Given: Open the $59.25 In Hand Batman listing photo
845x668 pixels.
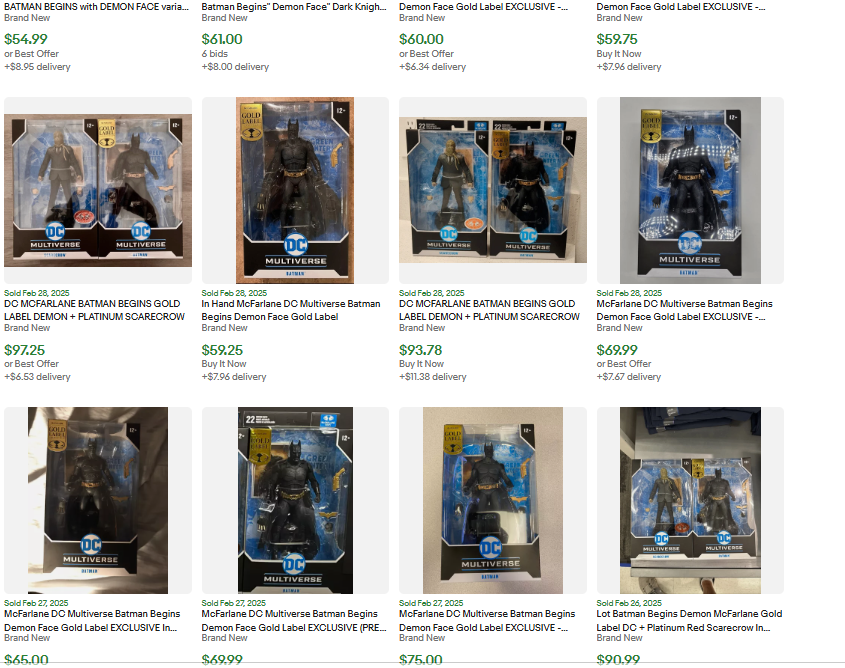Looking at the screenshot, I should click(x=295, y=190).
